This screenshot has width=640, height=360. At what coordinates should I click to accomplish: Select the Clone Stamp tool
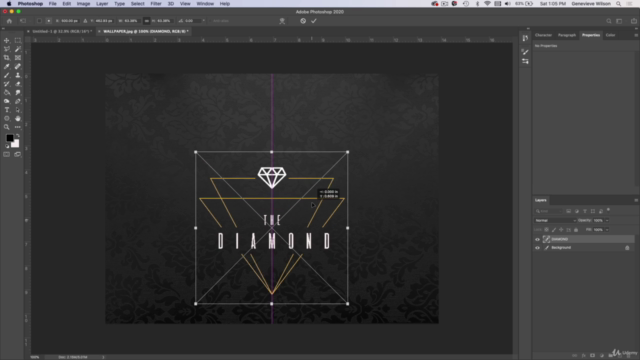[18, 75]
